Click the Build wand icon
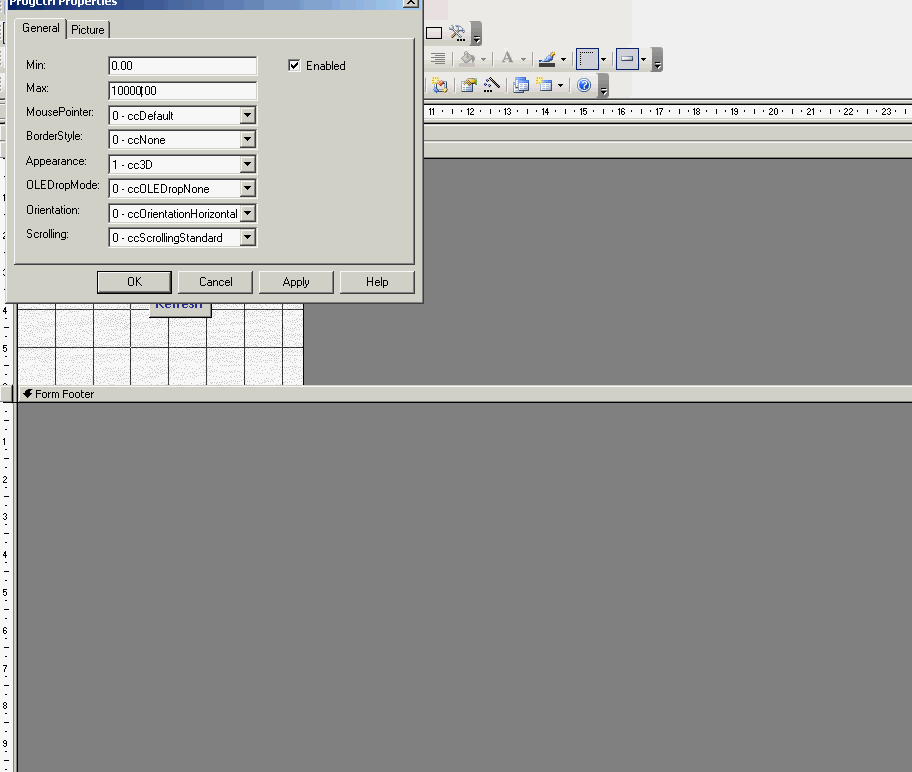The height and width of the screenshot is (772, 912). 491,86
